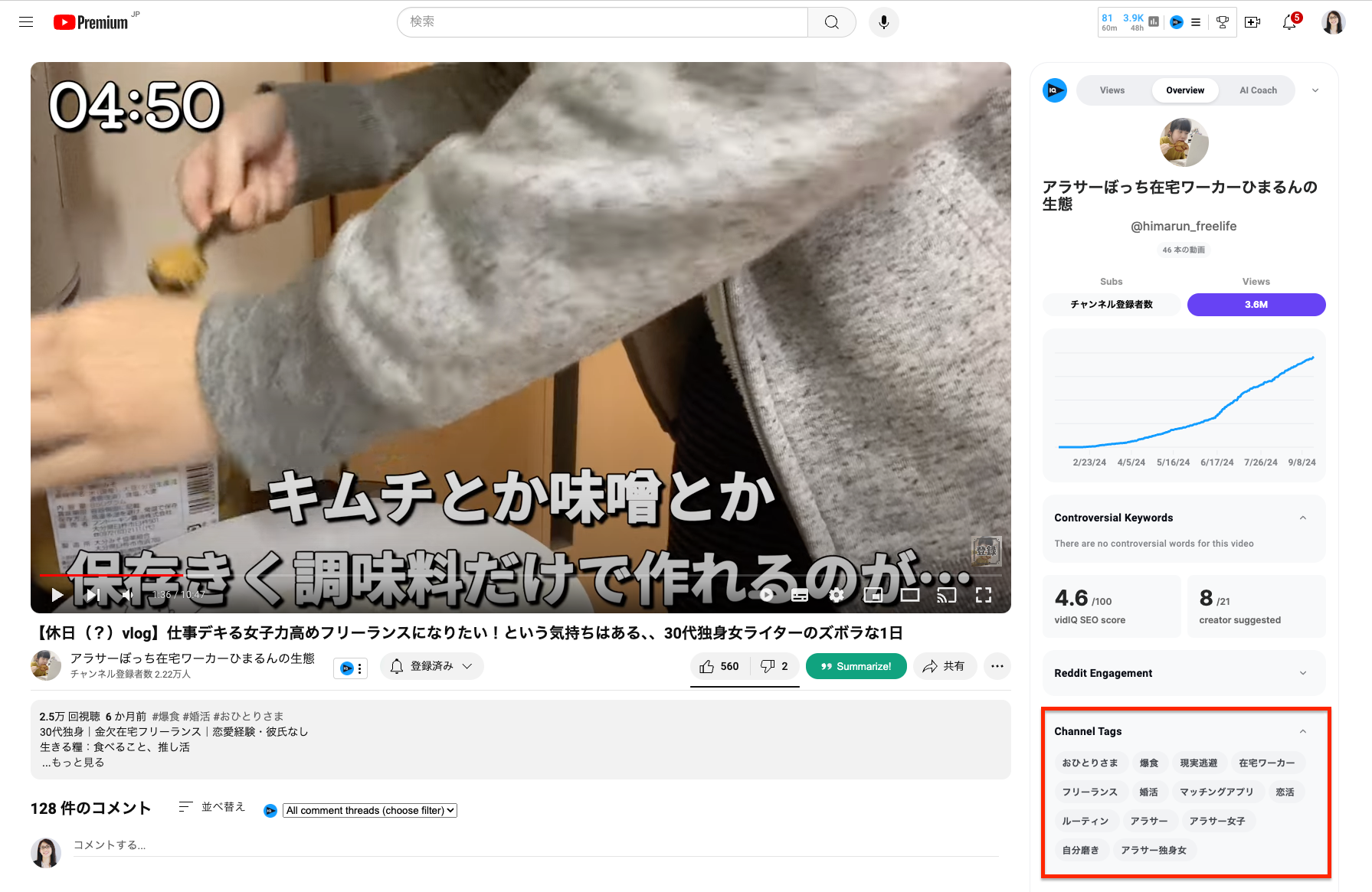The height and width of the screenshot is (892, 1372).
Task: Click the ルーティン channel tag
Action: tap(1085, 822)
